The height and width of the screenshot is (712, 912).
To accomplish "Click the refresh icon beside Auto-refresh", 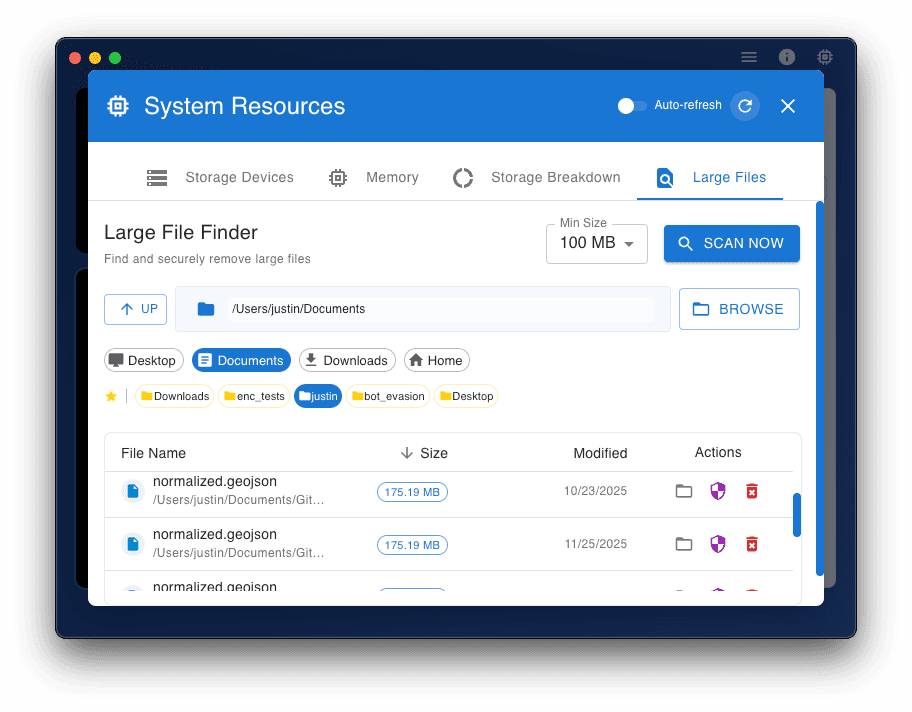I will point(744,105).
